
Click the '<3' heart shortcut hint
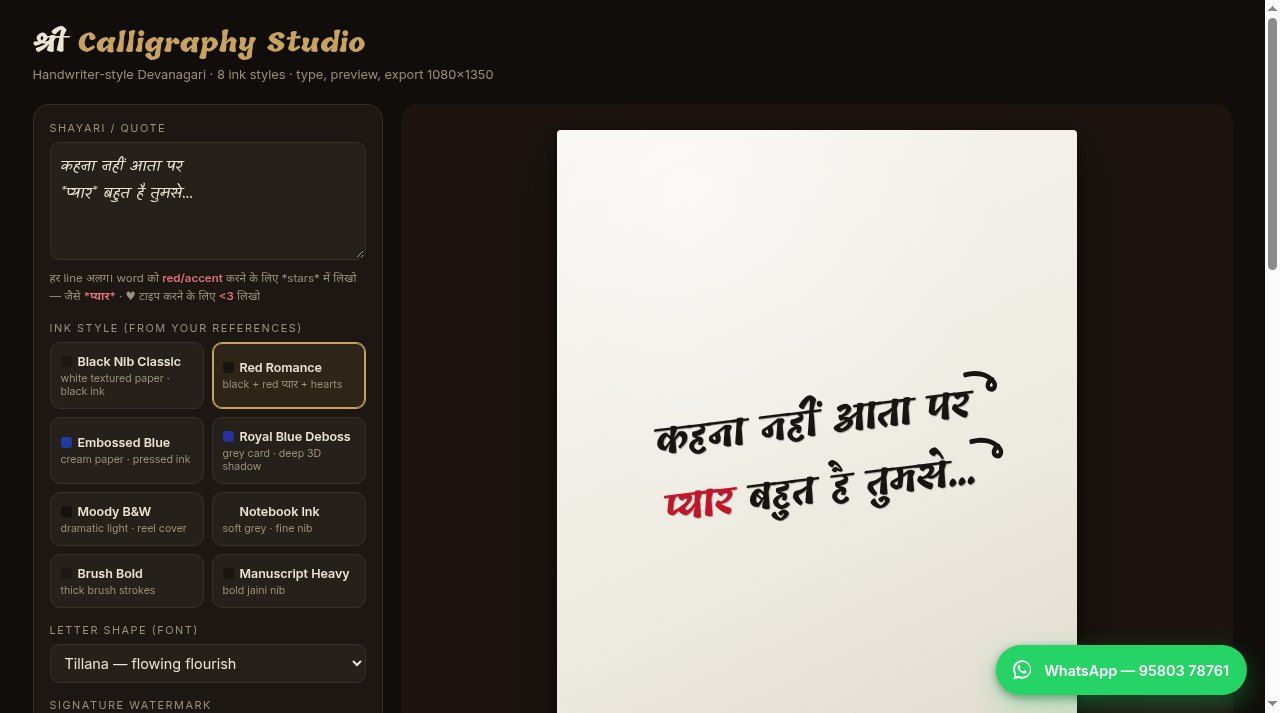pyautogui.click(x=226, y=296)
